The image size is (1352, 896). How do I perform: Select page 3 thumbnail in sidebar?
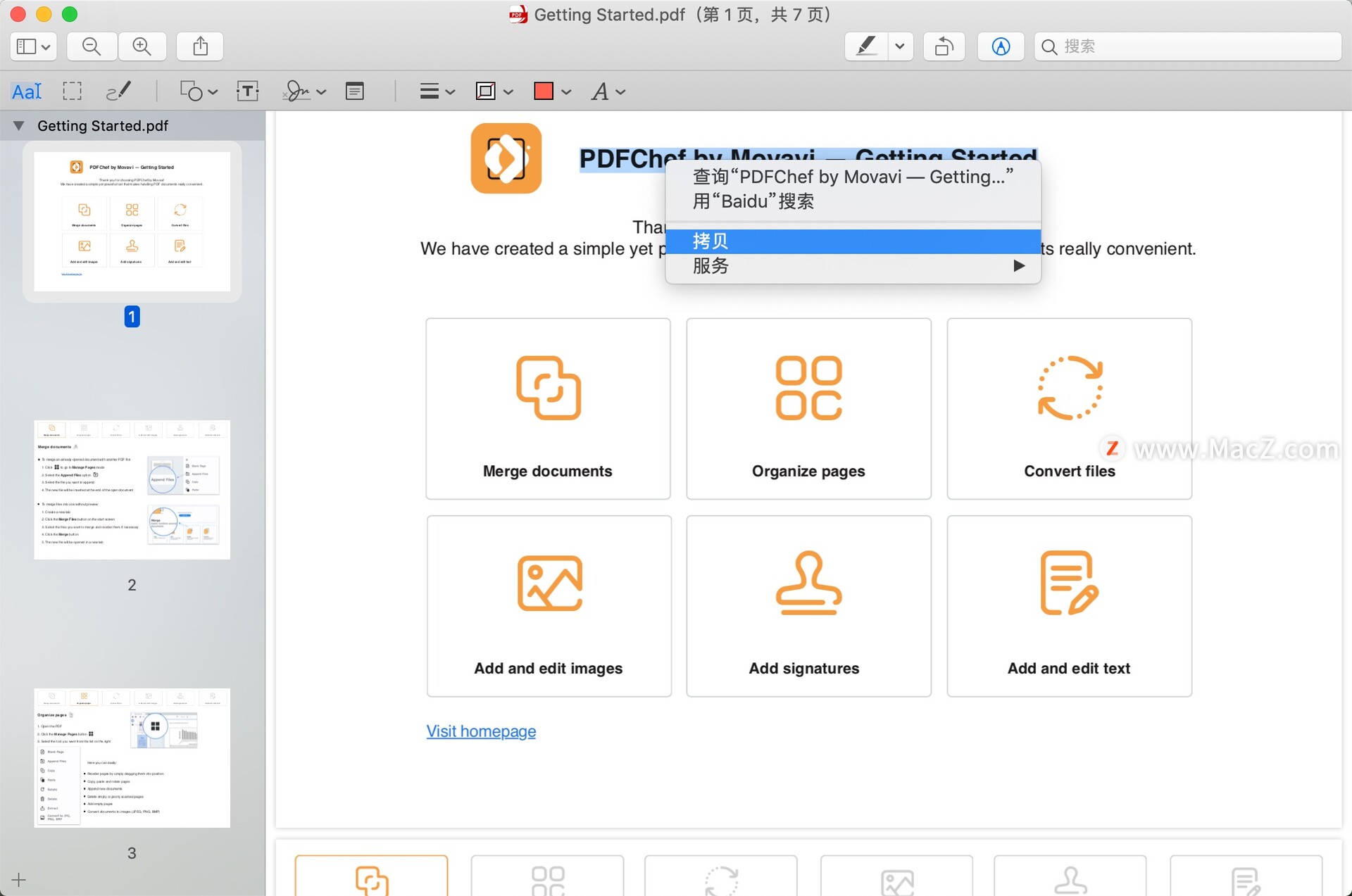pos(132,757)
